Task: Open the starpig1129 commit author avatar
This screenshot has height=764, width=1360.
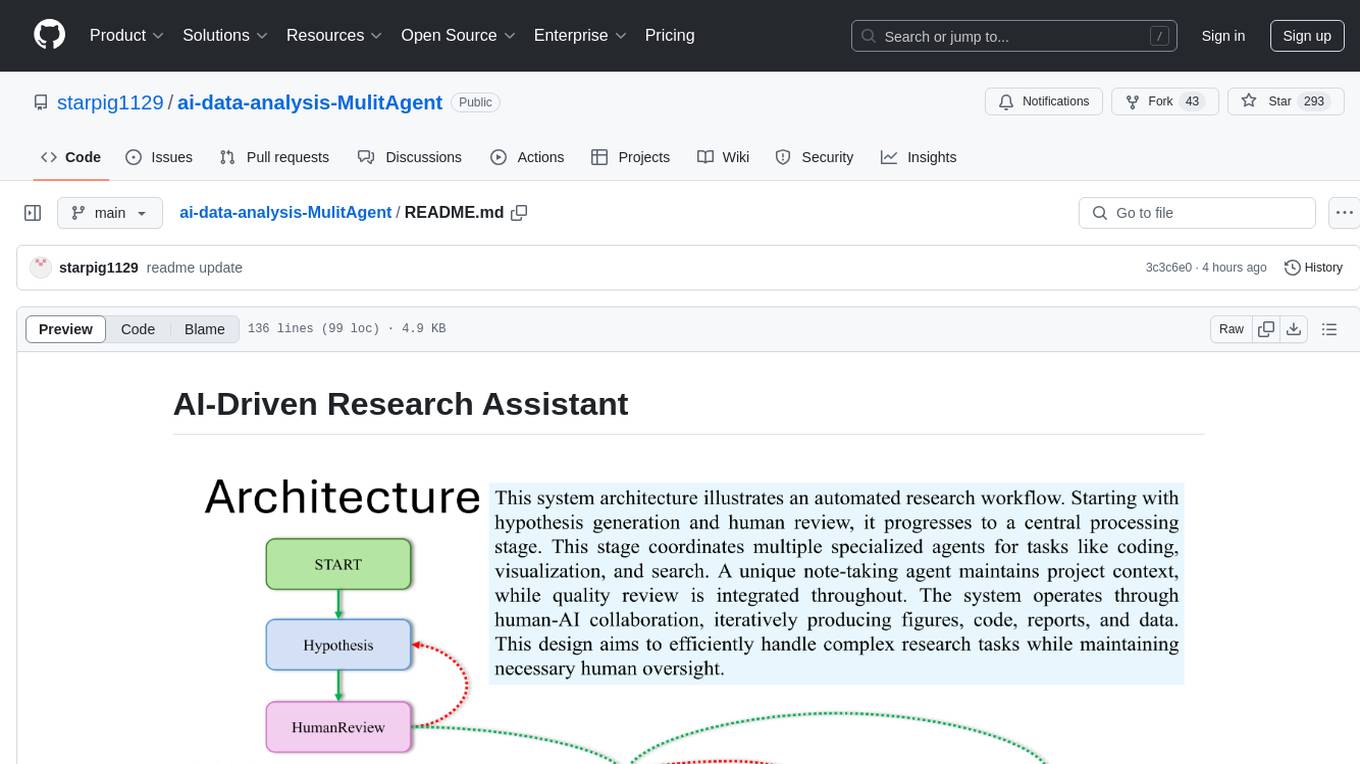Action: (x=41, y=267)
